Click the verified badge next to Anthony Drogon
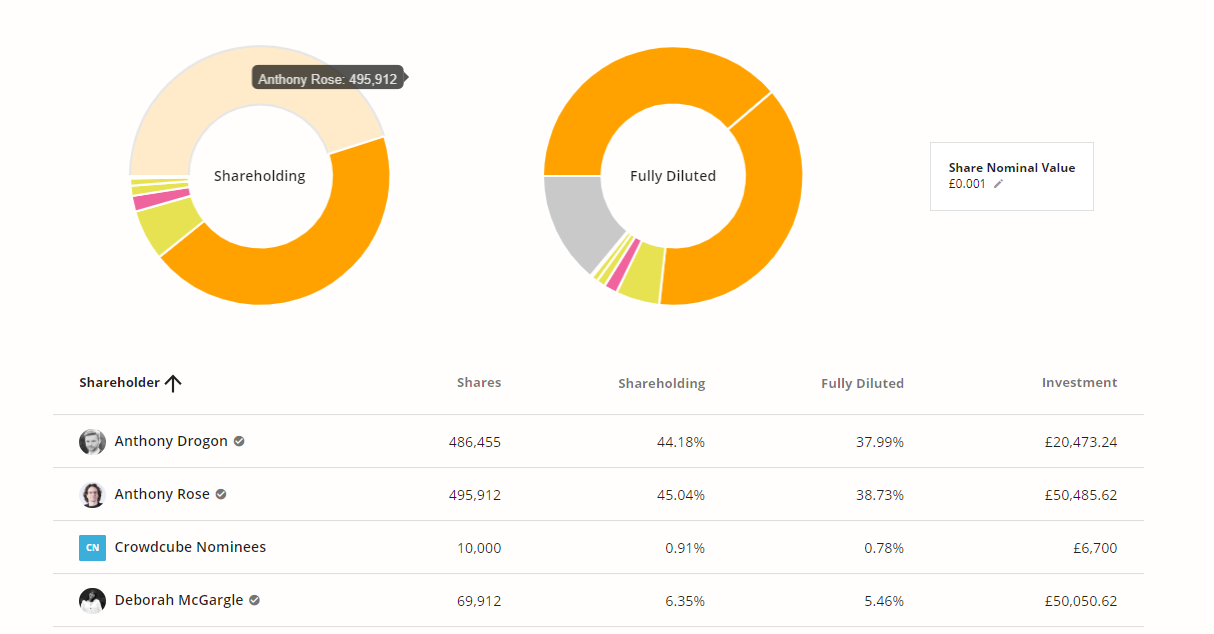The width and height of the screenshot is (1214, 634). click(x=239, y=441)
